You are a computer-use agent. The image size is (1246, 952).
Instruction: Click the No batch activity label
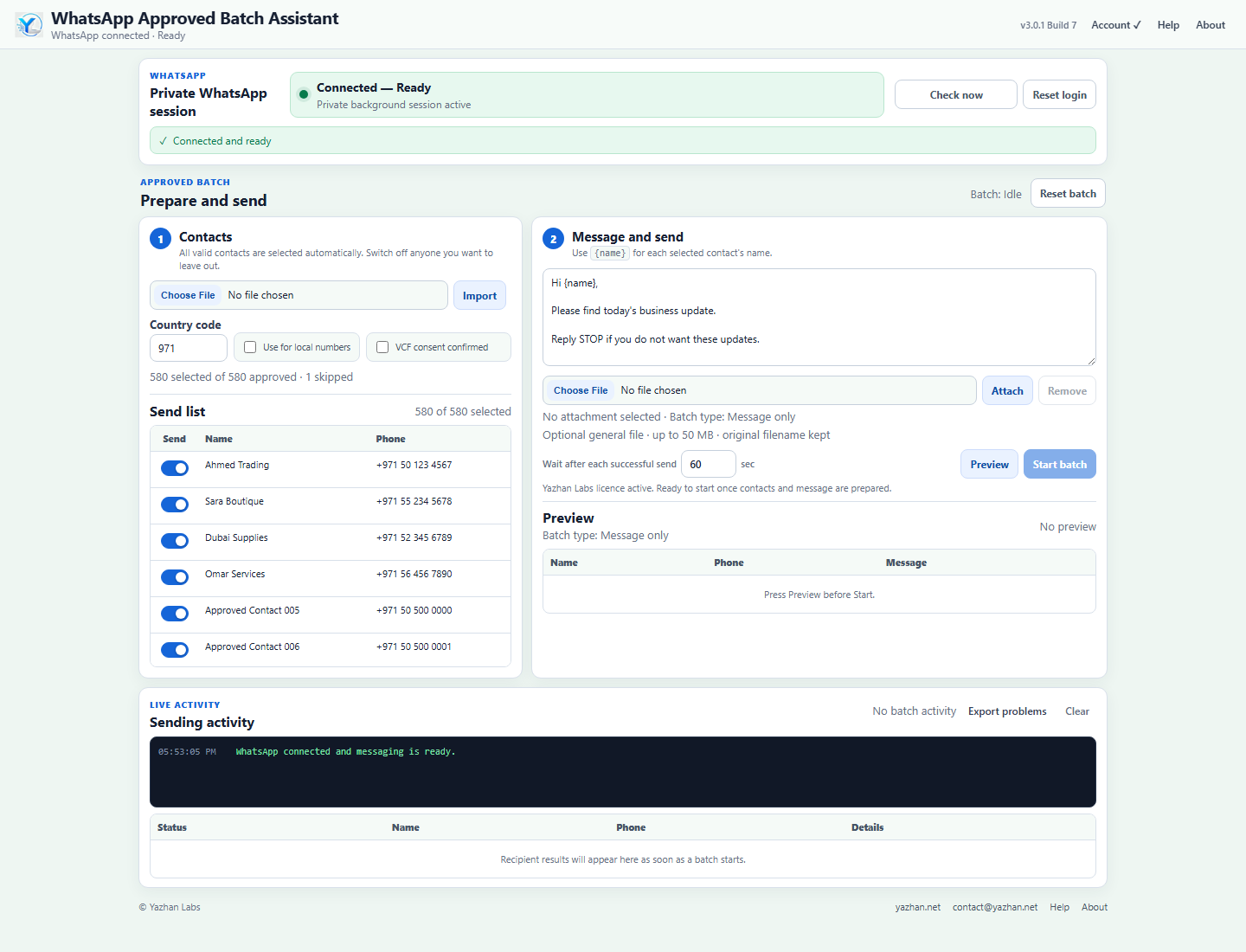(x=914, y=711)
